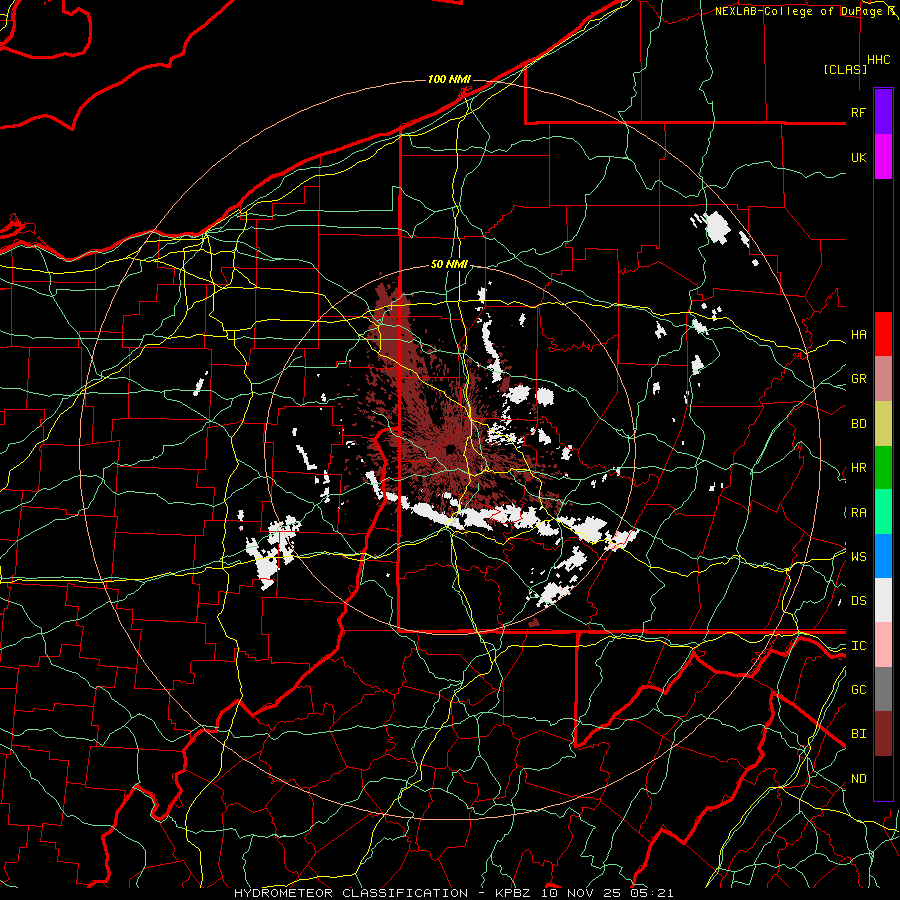This screenshot has height=900, width=900.
Task: Click the UK legend label
Action: 858,157
